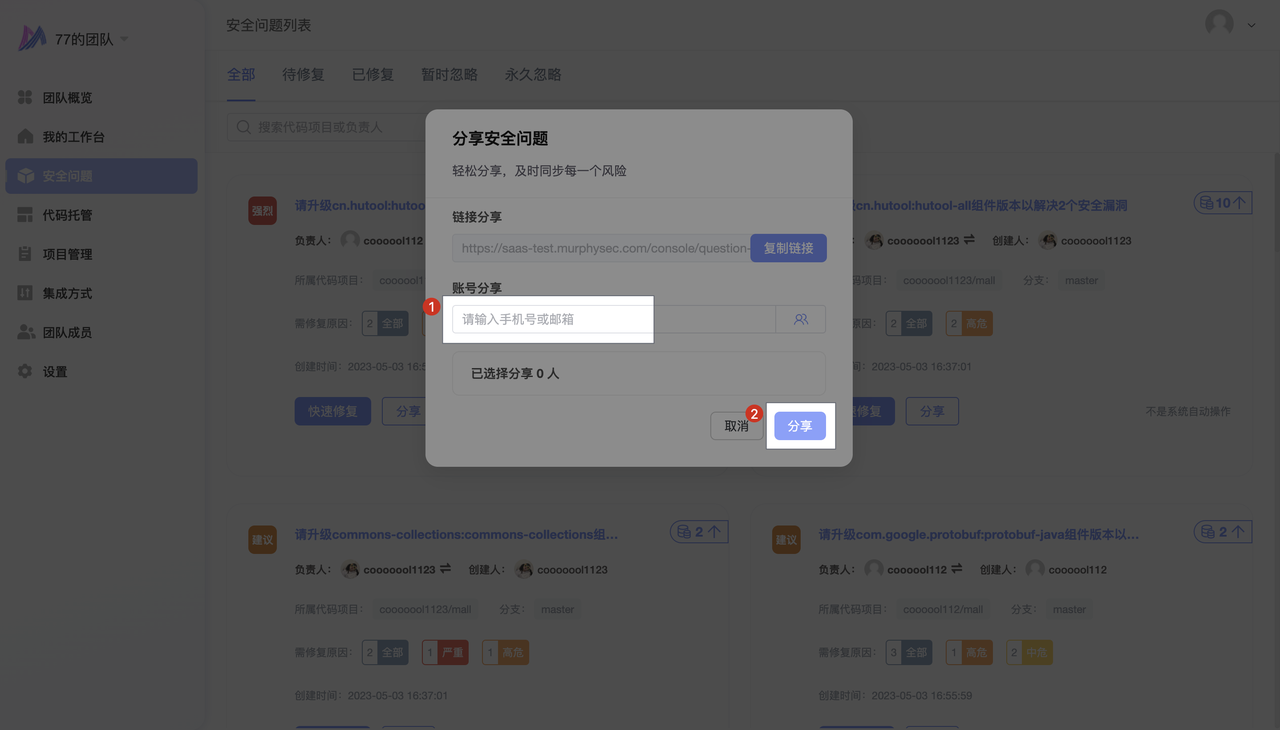Screen dimensions: 1280x730
Task: Click the 团队概览 sidebar icon
Action: click(x=26, y=98)
